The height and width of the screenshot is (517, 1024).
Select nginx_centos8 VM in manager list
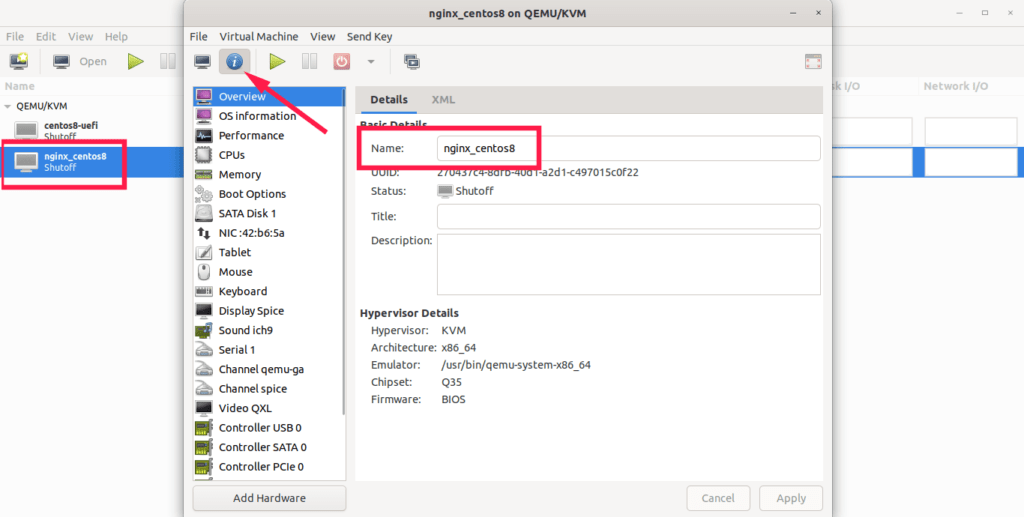coord(93,161)
